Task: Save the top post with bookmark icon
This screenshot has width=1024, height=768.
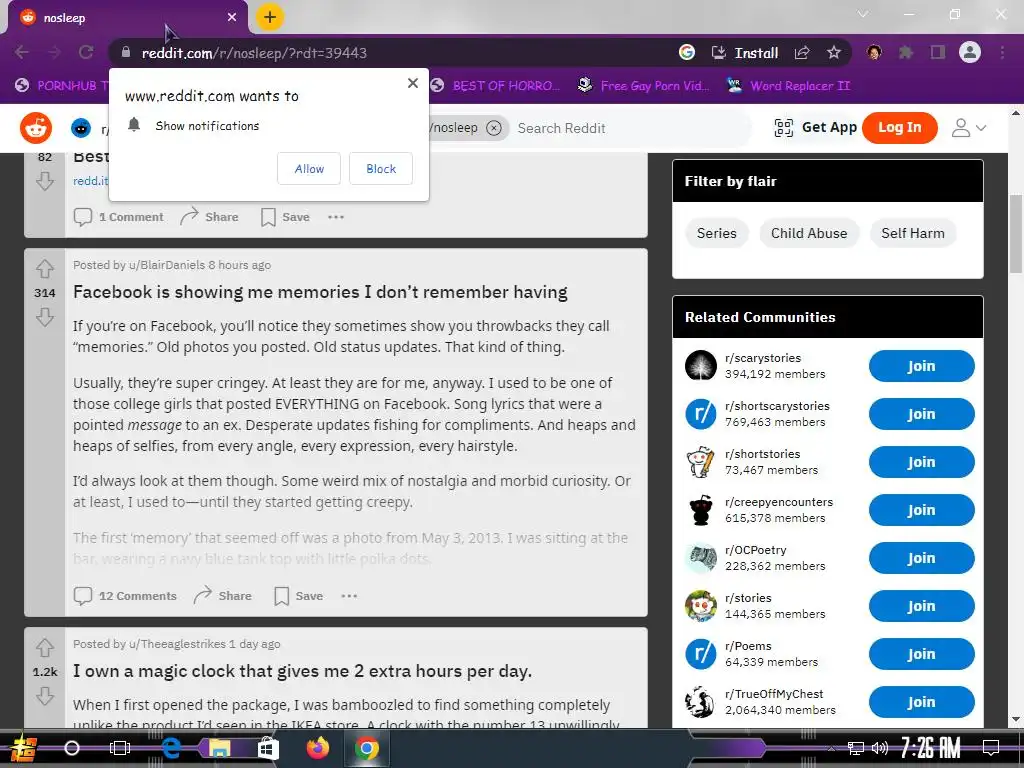Action: point(285,217)
